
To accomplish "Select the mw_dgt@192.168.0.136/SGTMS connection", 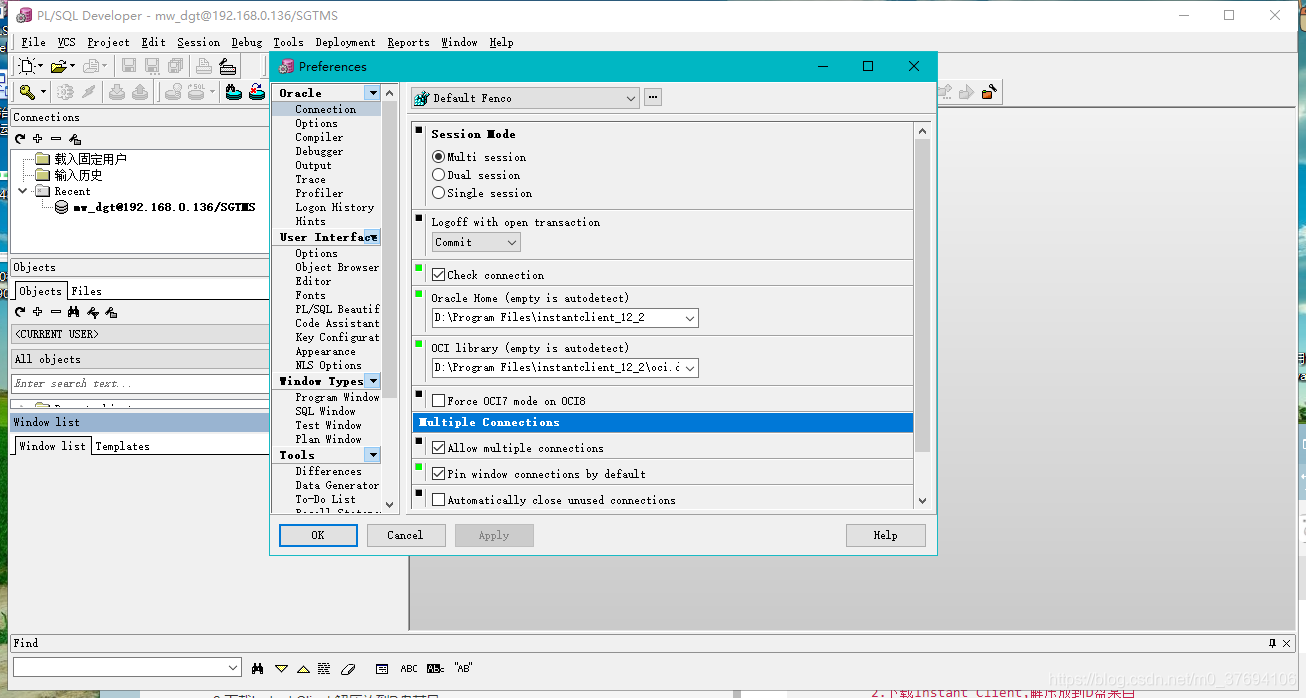I will pos(164,207).
